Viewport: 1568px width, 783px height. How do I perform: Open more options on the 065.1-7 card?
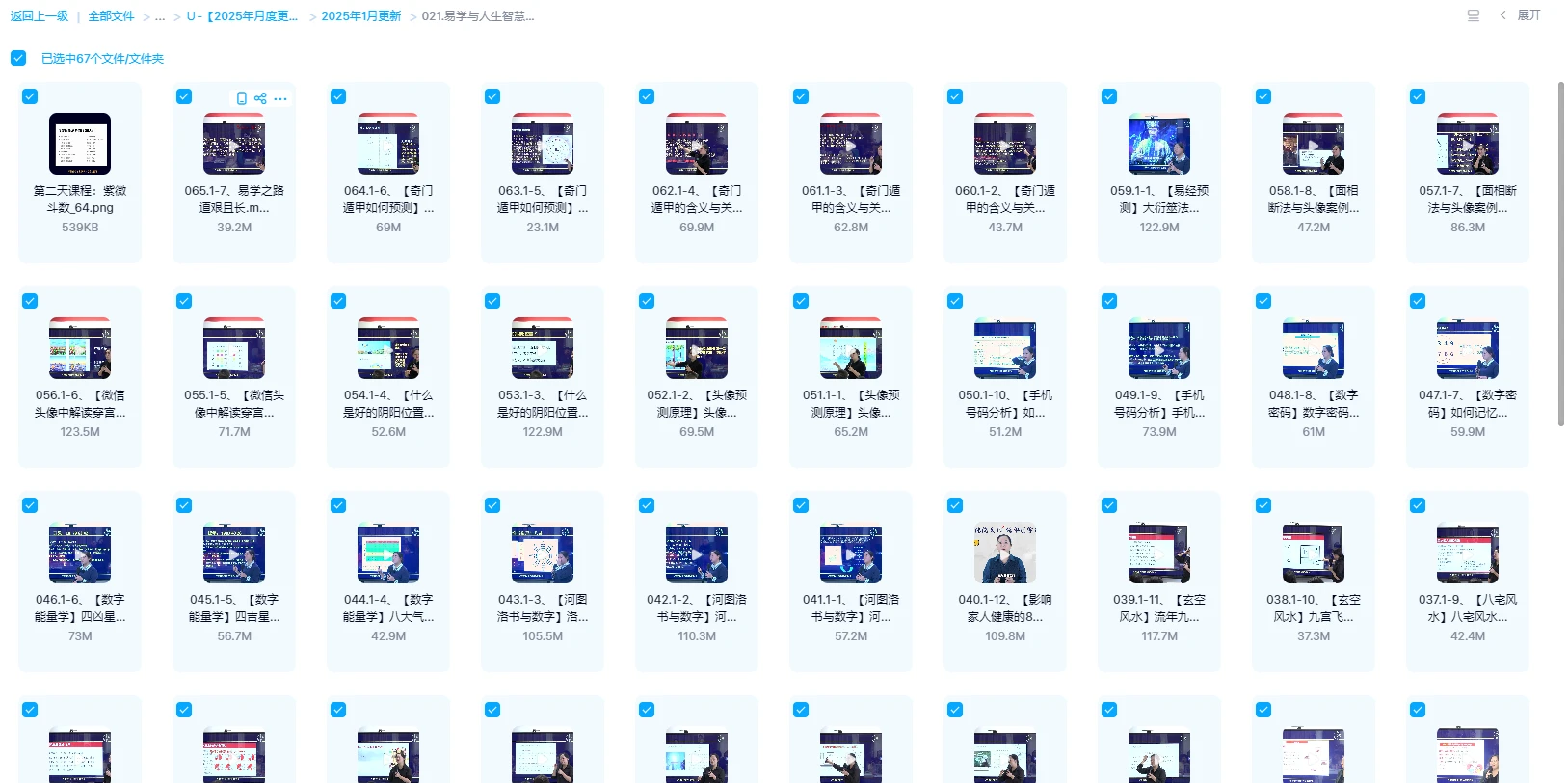[280, 98]
